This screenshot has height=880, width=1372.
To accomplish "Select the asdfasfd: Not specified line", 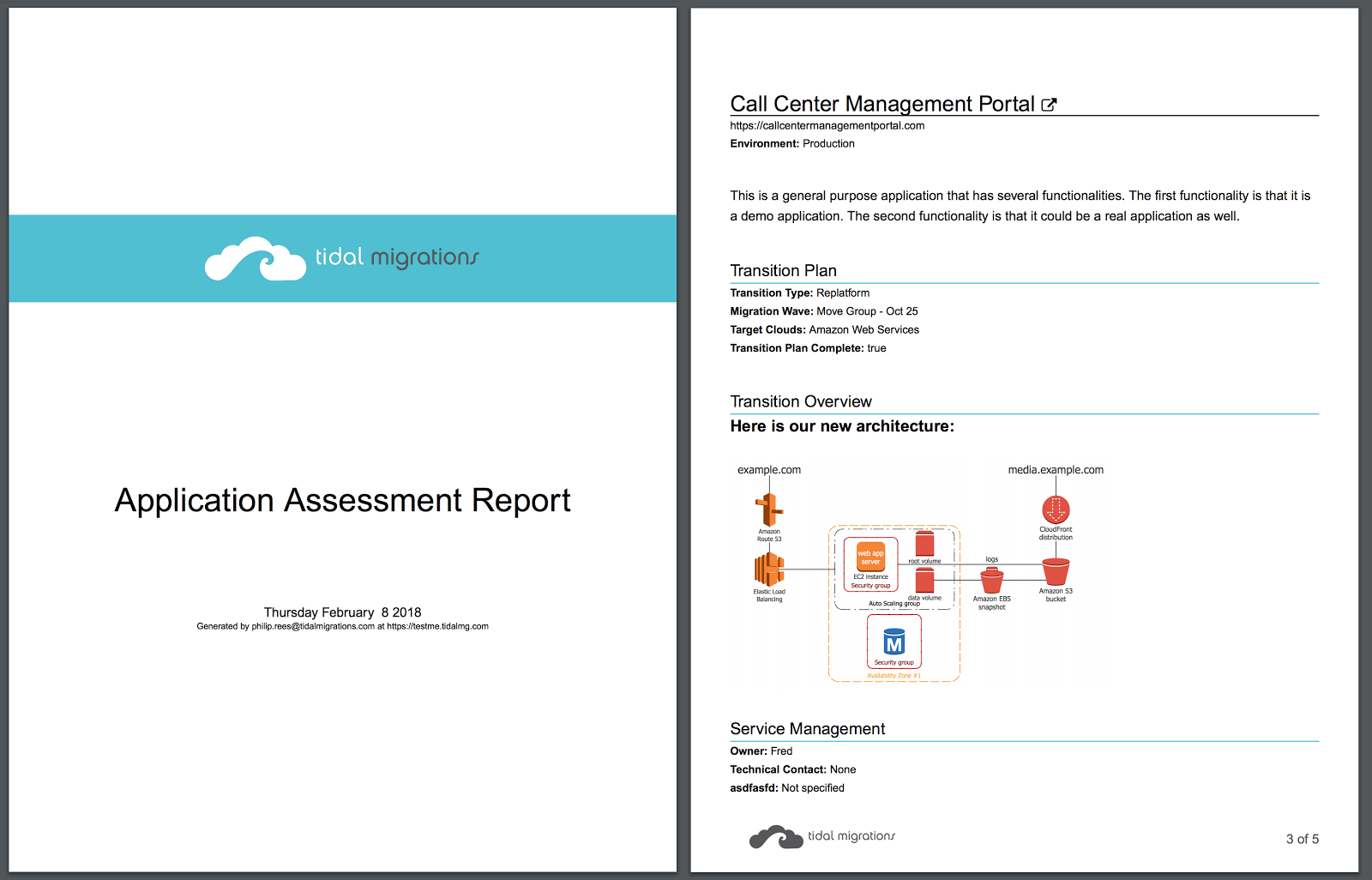I will pos(787,788).
